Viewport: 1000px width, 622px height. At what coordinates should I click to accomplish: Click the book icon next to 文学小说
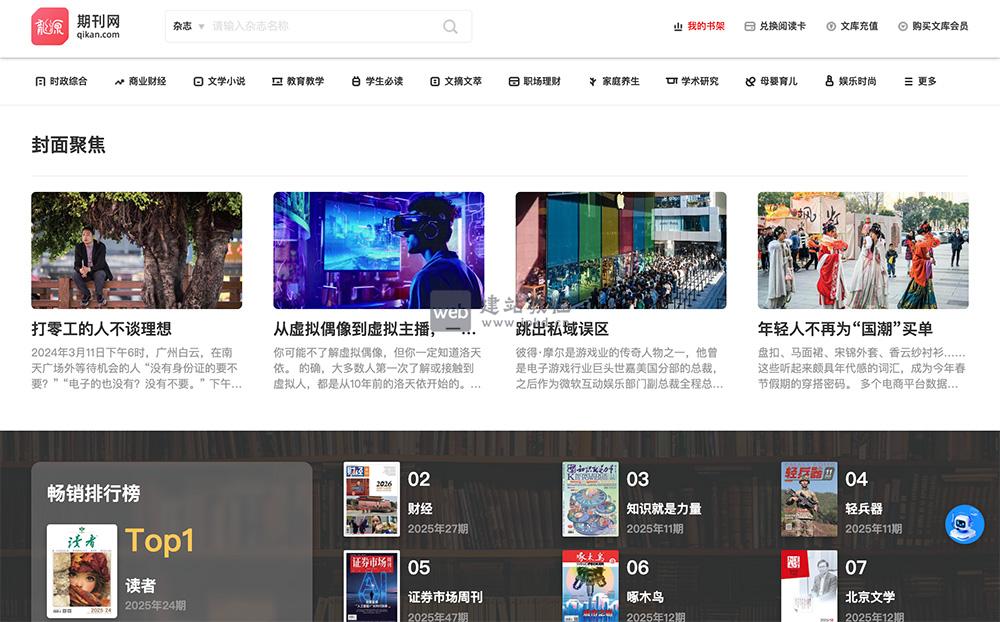tap(199, 81)
